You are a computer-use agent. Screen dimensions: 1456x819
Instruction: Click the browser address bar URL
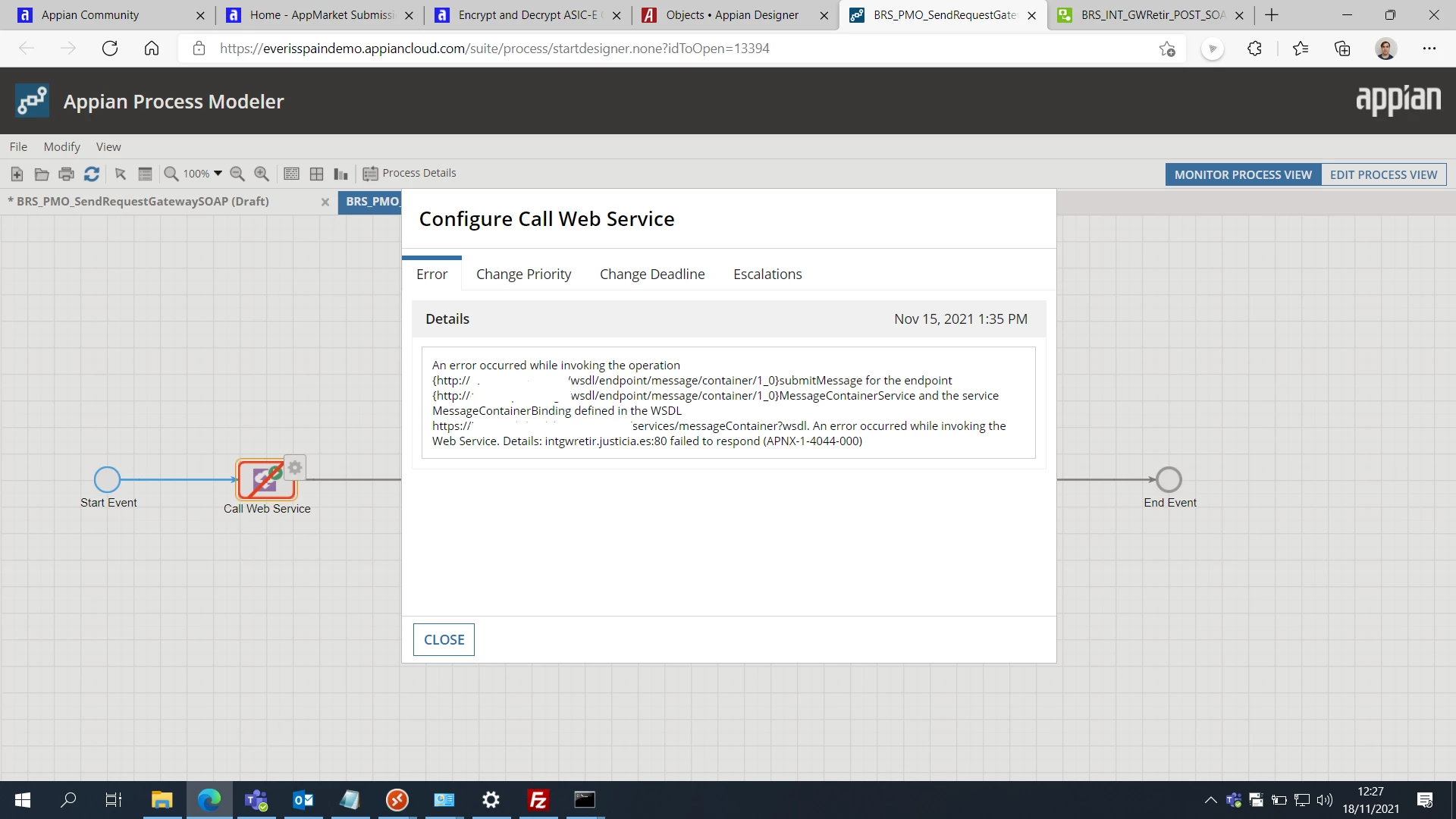pos(494,49)
